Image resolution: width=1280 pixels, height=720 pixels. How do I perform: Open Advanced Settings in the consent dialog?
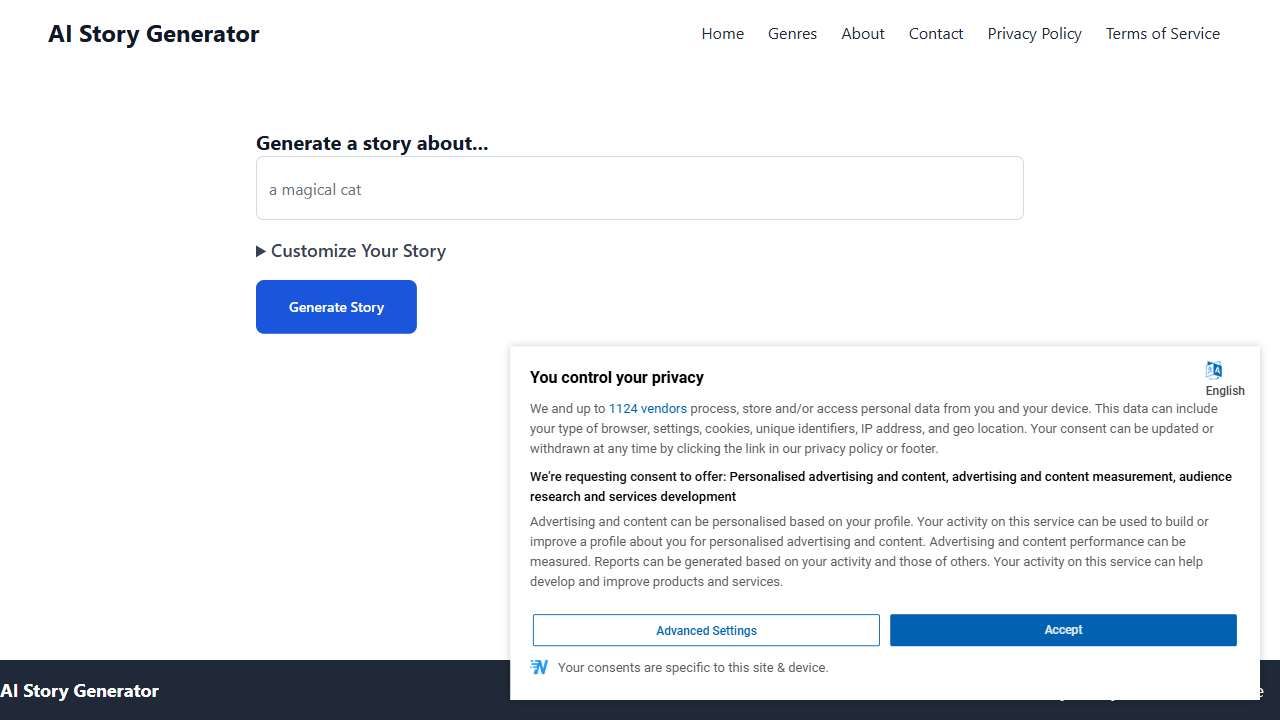tap(706, 630)
